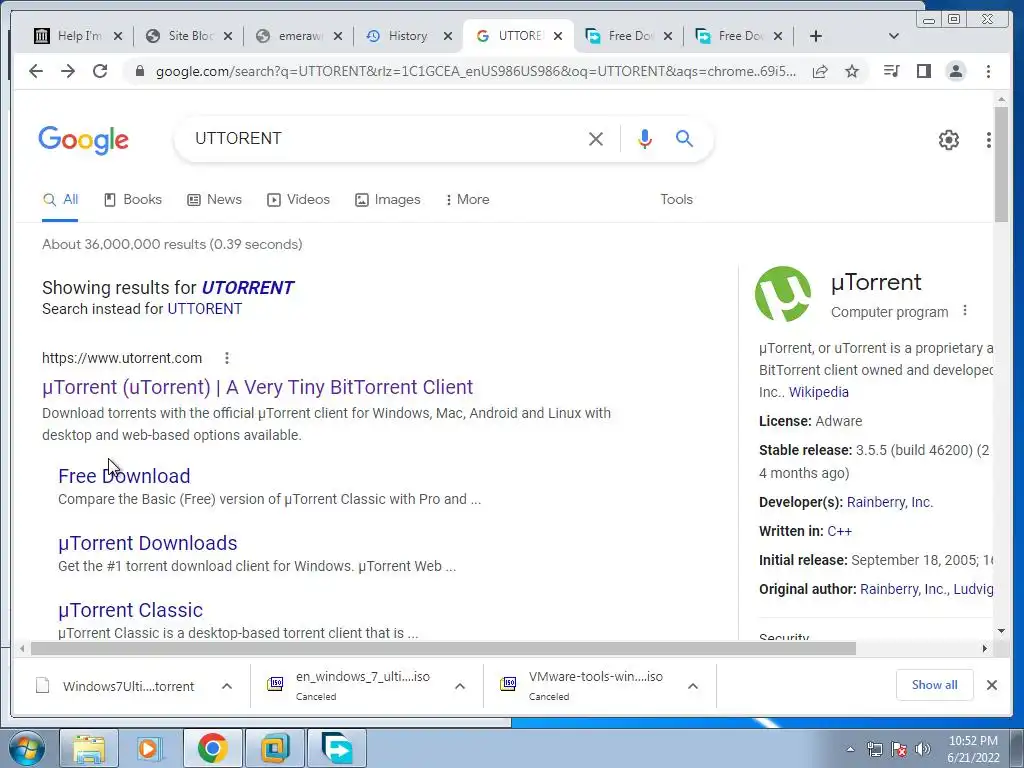Viewport: 1024px width, 768px height.
Task: Open more options for µTorrent panel
Action: click(965, 311)
